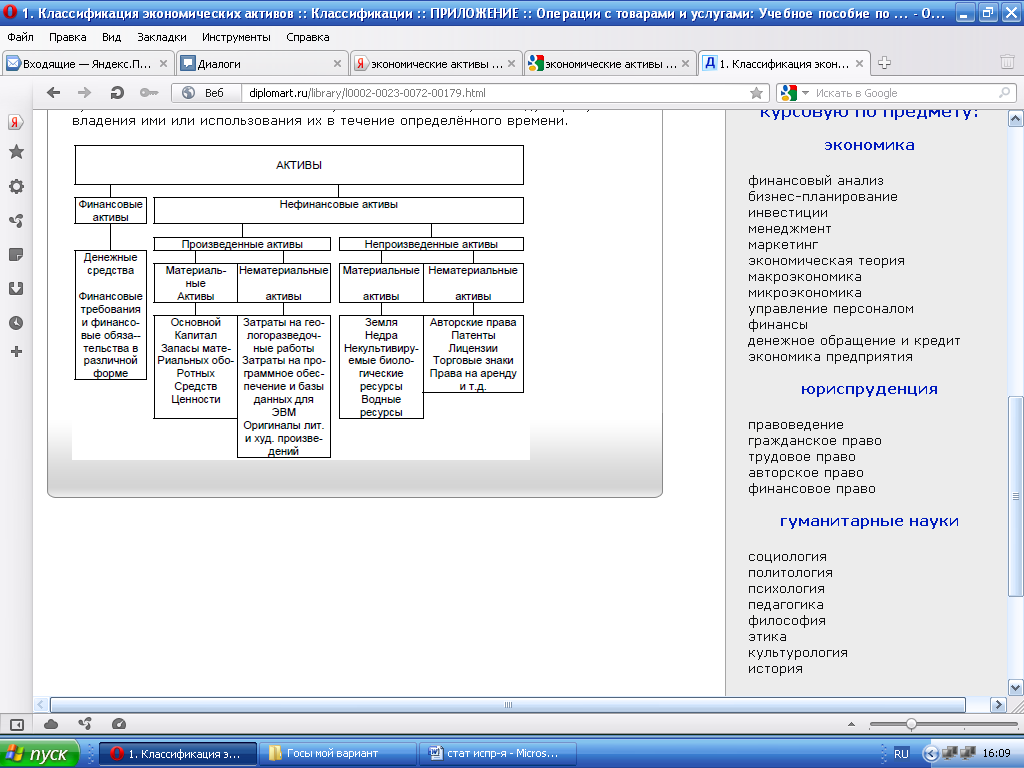
Task: Open Notes panel in sidebar
Action: [x=16, y=255]
